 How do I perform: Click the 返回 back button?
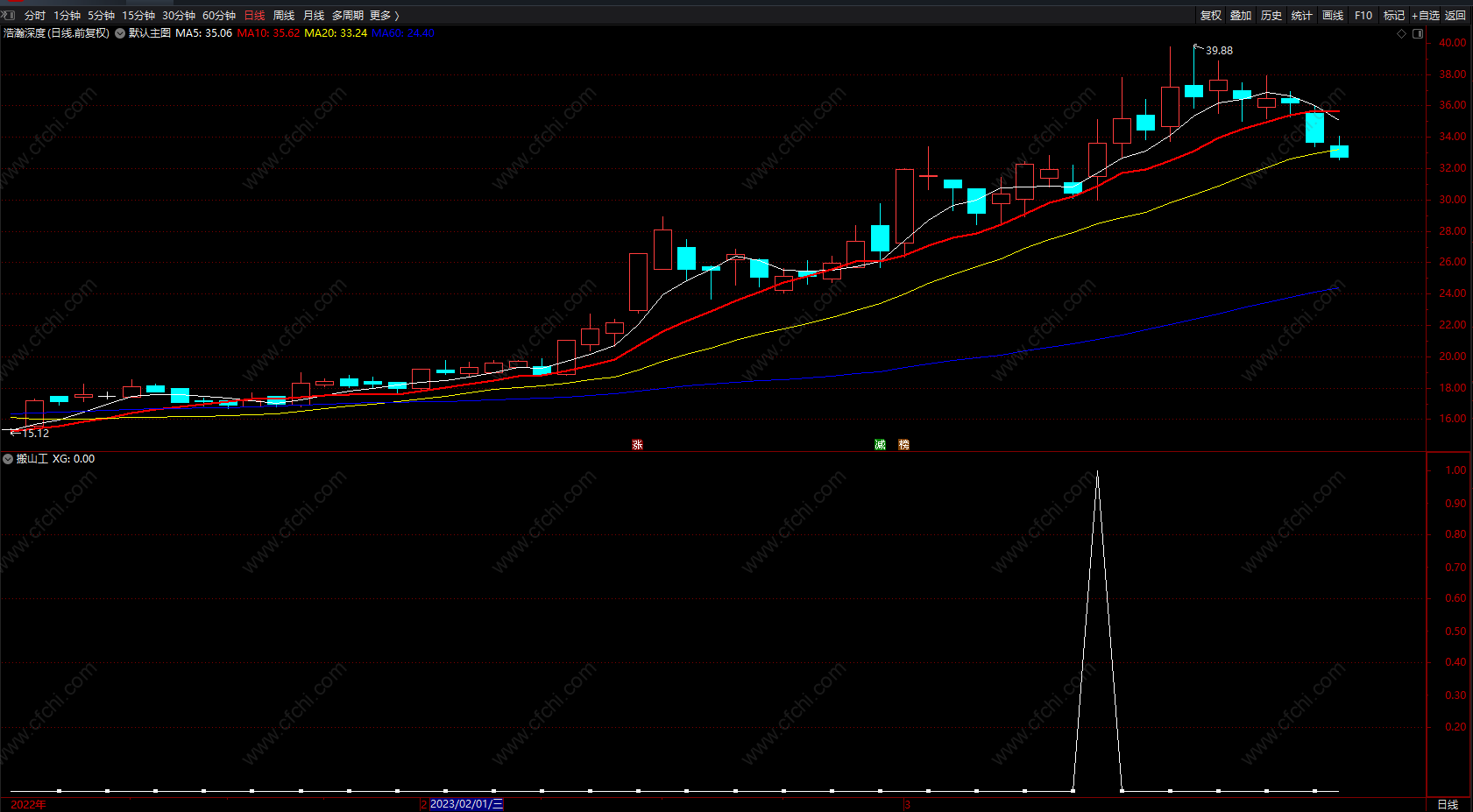click(1455, 16)
